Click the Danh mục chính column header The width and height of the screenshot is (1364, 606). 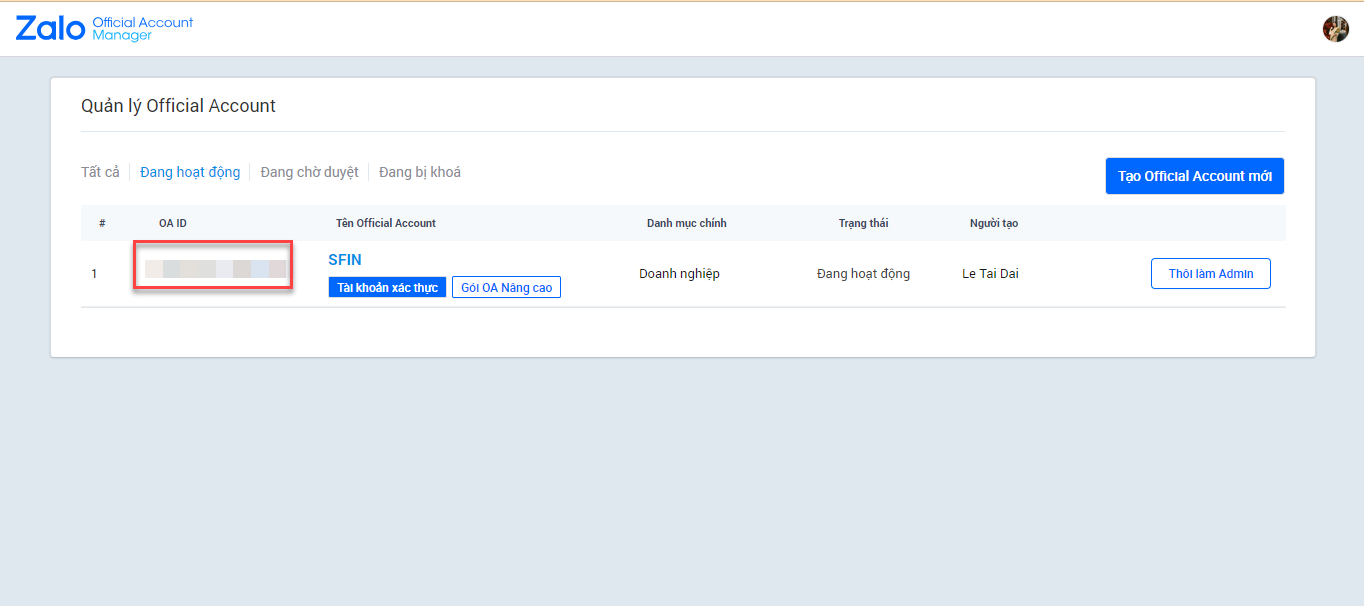(687, 223)
